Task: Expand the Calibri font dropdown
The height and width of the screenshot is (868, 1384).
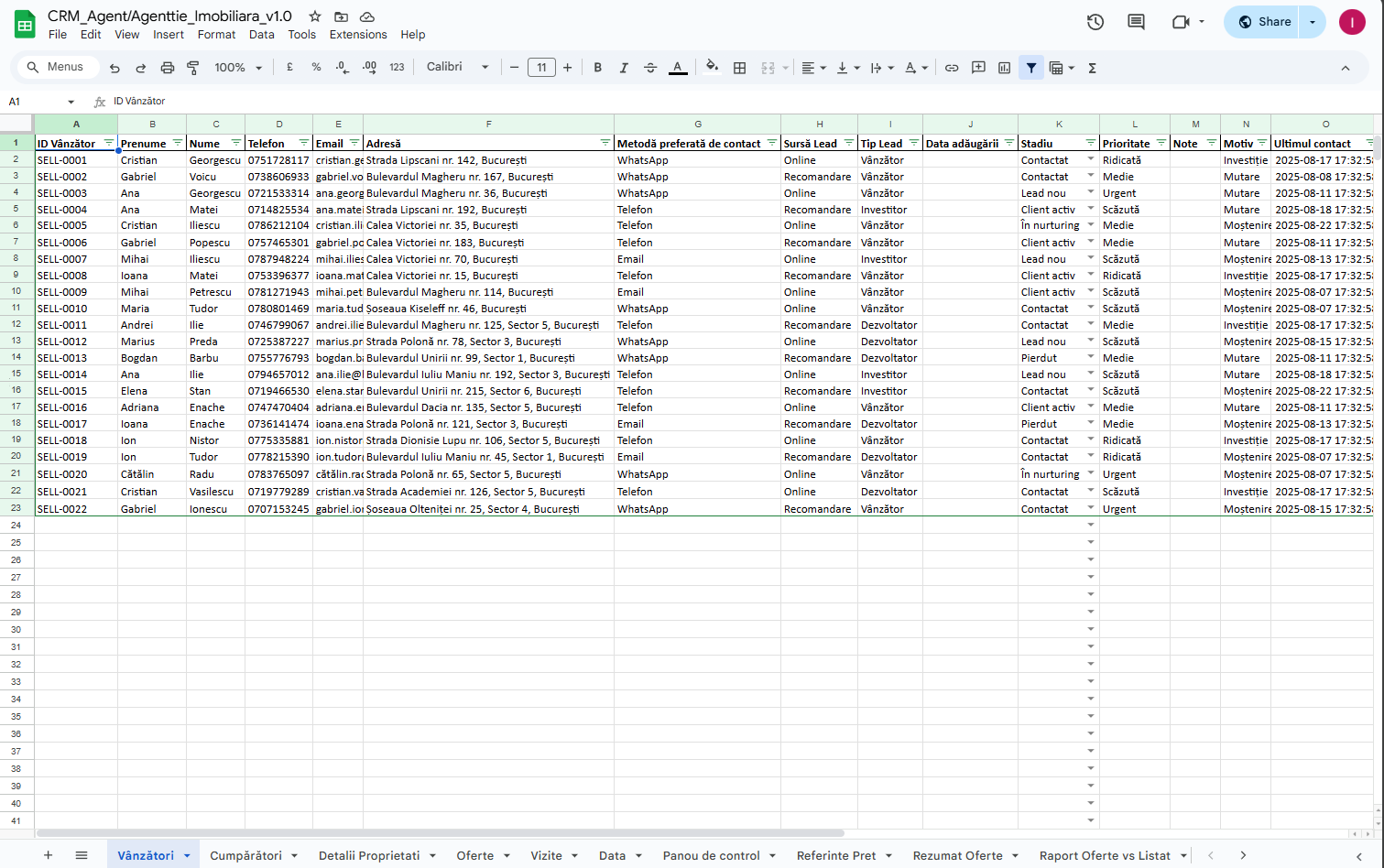Action: (x=457, y=67)
